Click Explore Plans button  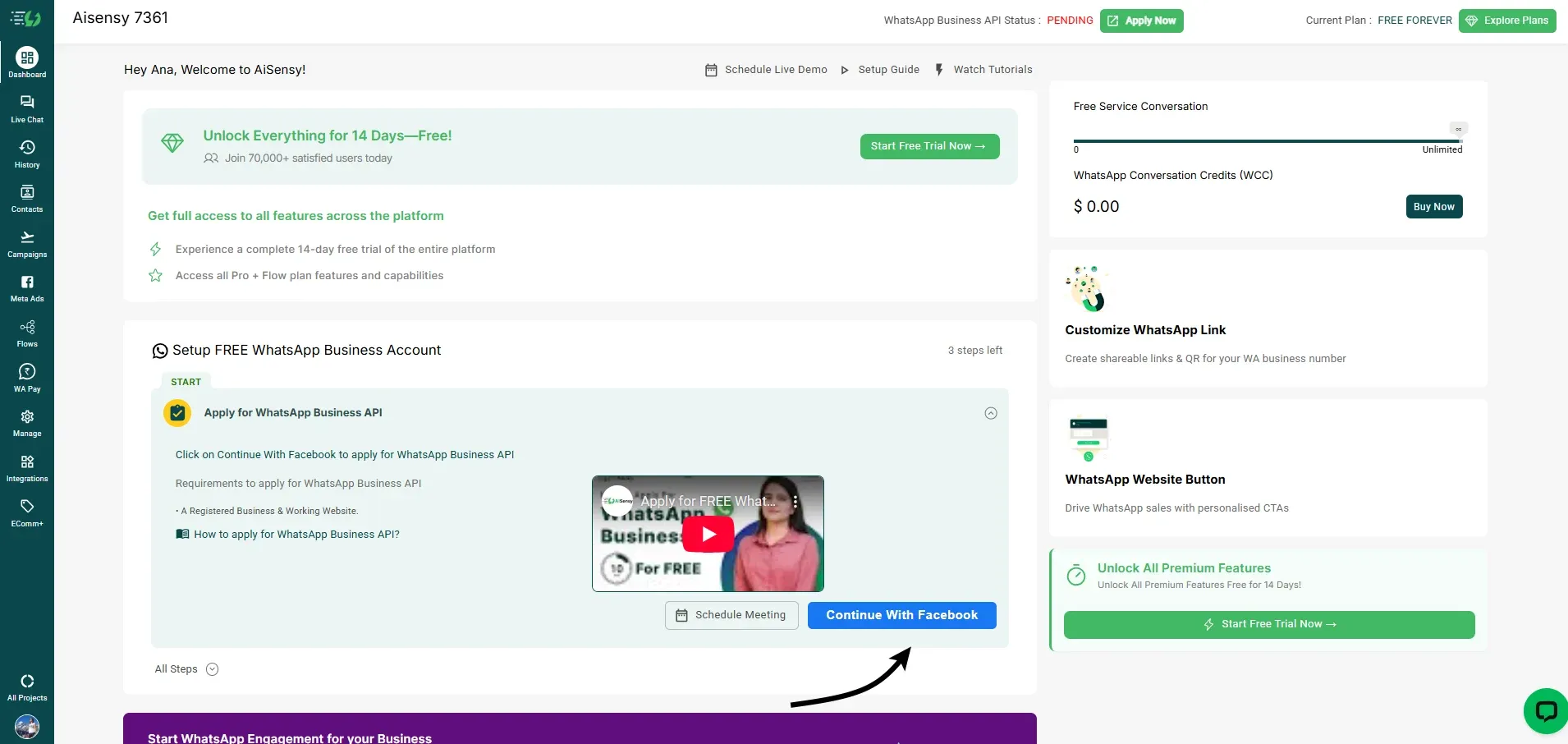coord(1507,21)
